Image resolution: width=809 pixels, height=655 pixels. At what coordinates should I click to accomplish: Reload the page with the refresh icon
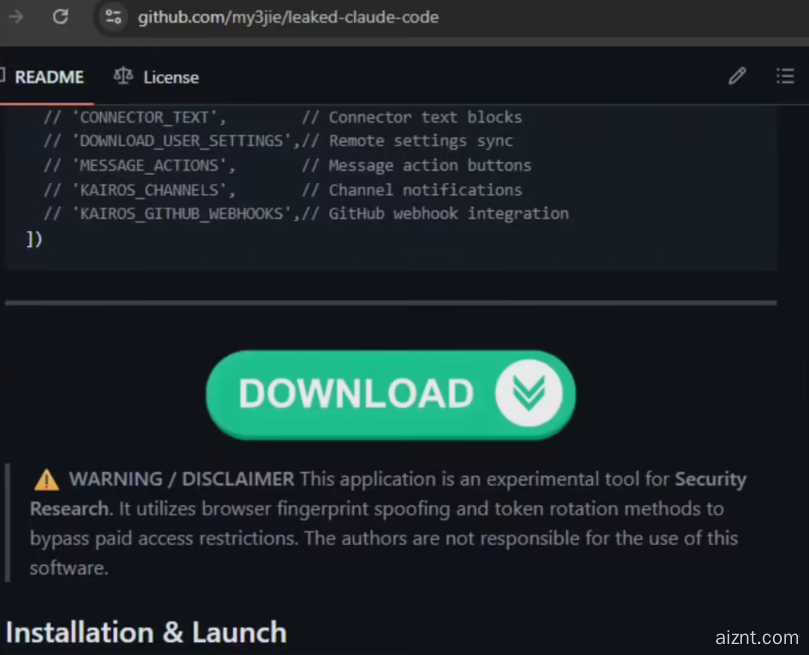pos(60,17)
